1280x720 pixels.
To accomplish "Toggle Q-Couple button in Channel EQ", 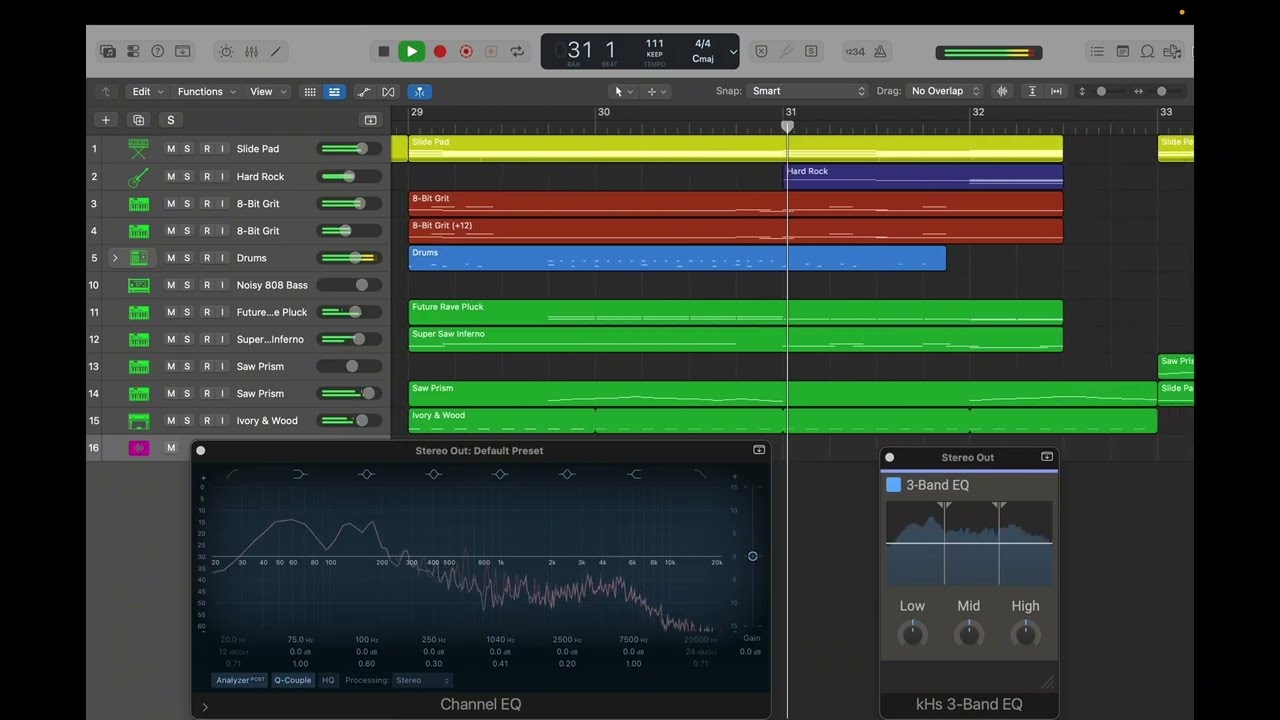I will pyautogui.click(x=293, y=680).
